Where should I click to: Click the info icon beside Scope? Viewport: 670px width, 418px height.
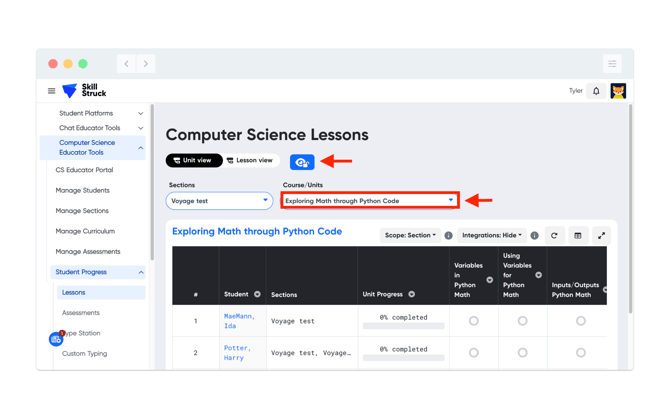pos(448,235)
